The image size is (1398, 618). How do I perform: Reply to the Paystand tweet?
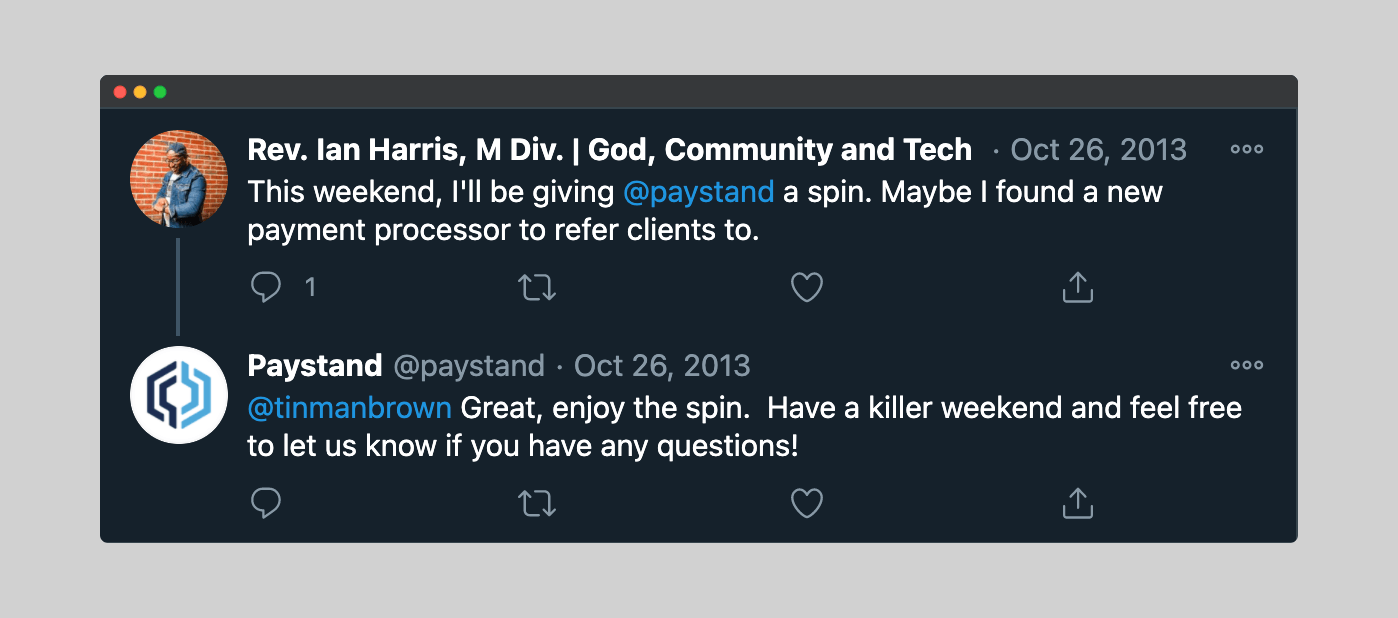266,503
